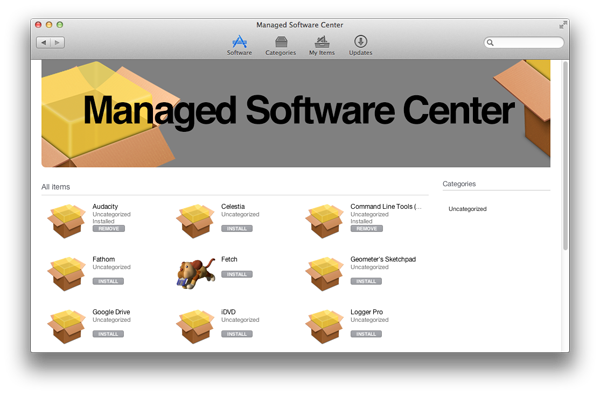Click the magnifying glass search icon
600x395 pixels.
pyautogui.click(x=490, y=42)
